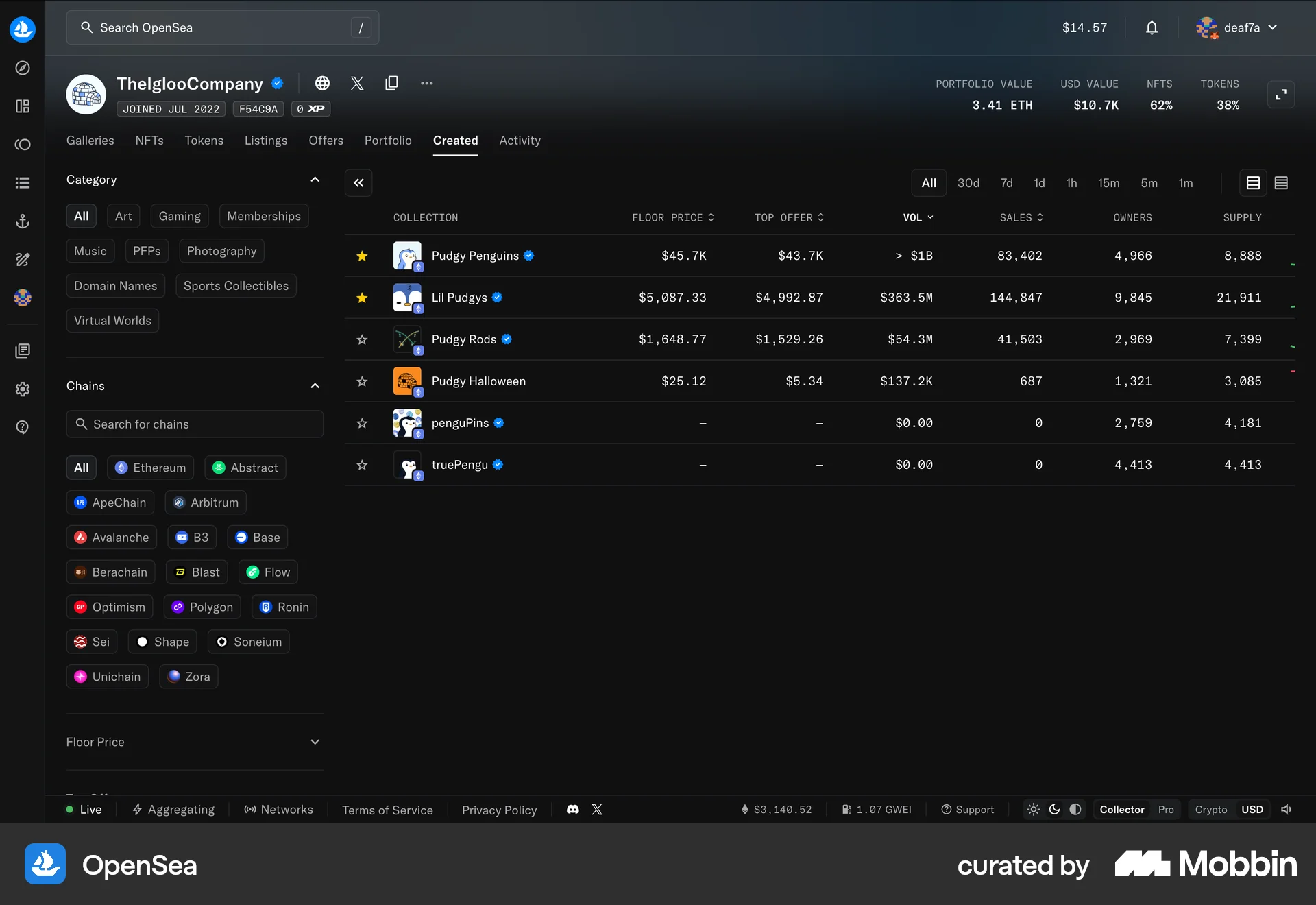Click the OpenSea logo at top left
This screenshot has height=905, width=1316.
tap(23, 29)
